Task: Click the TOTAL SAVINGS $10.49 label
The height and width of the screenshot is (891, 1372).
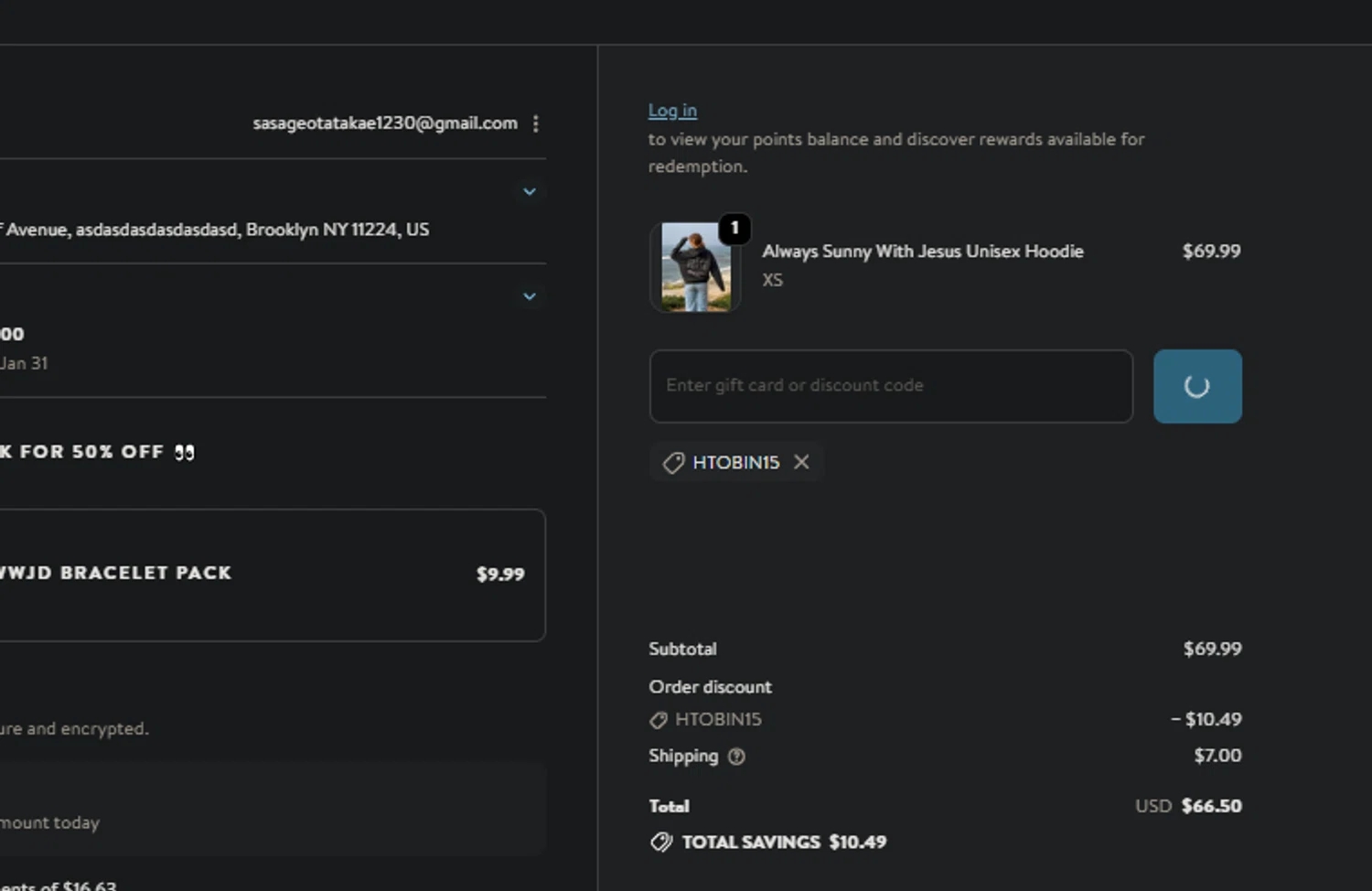Action: pos(784,843)
